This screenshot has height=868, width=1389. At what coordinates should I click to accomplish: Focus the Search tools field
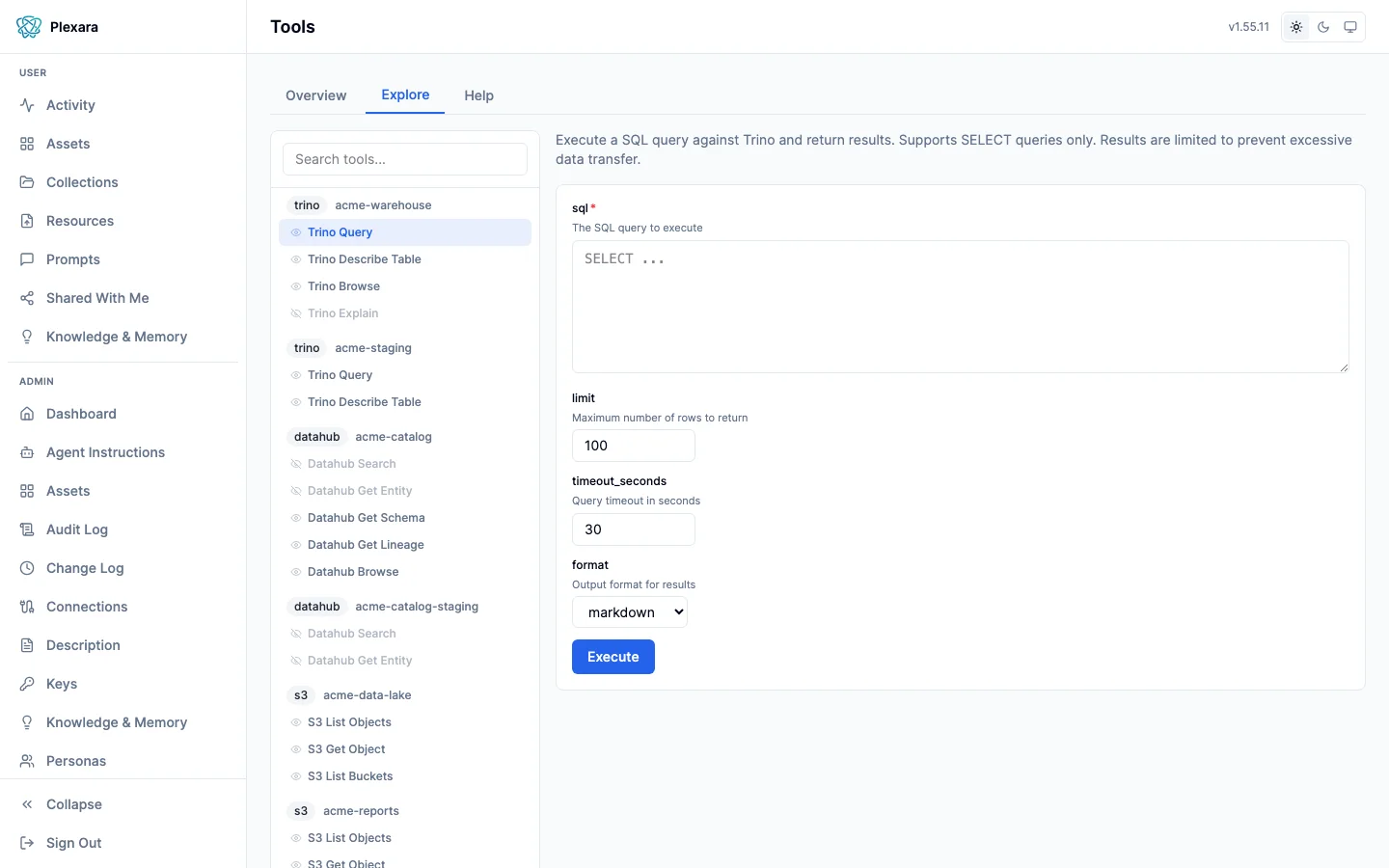coord(405,159)
